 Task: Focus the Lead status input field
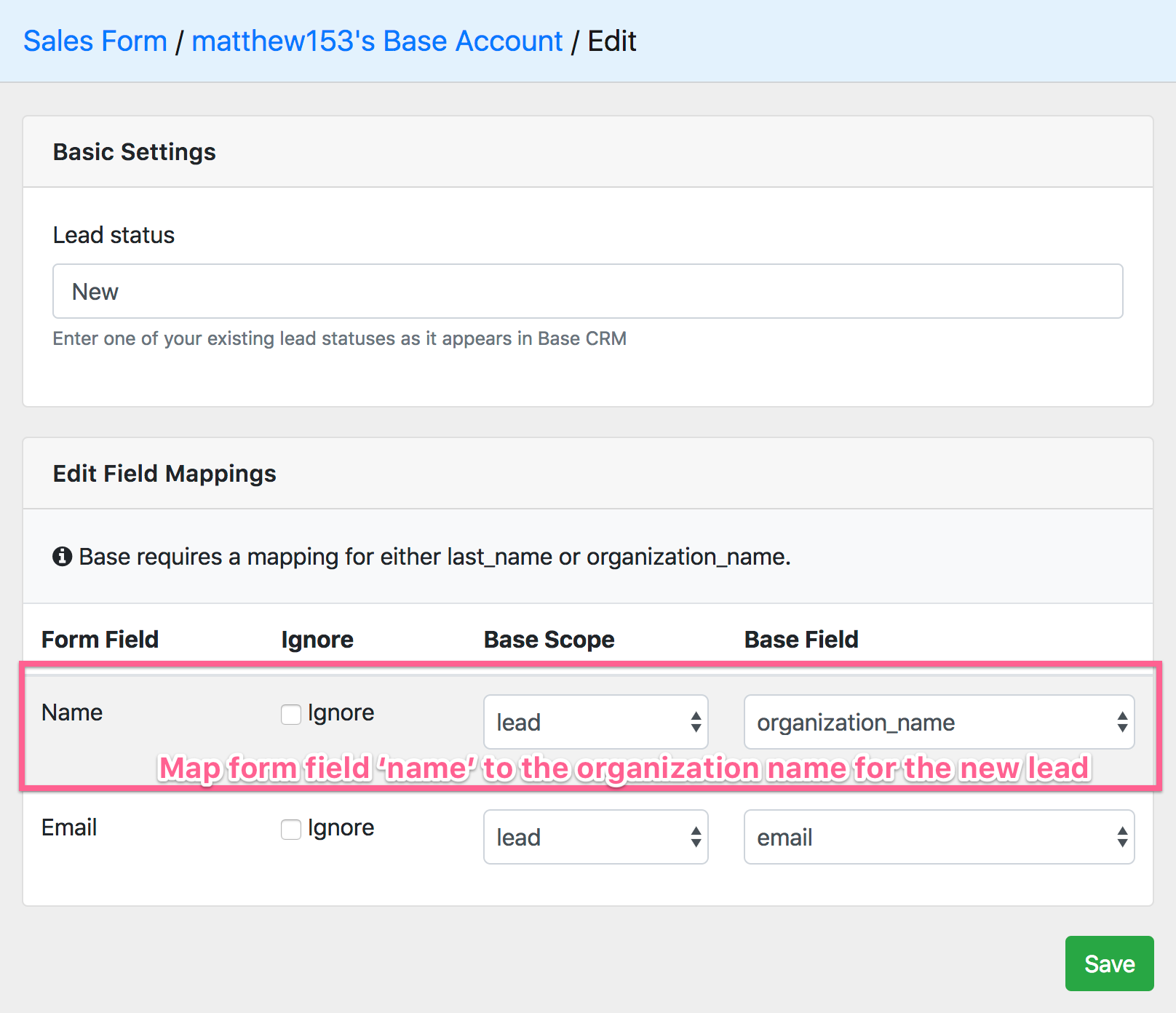pos(587,291)
